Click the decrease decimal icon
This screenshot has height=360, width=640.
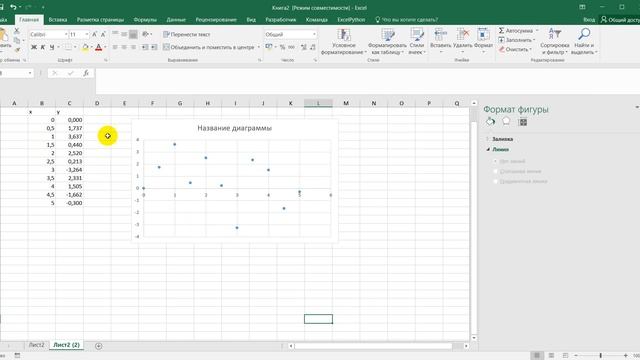pos(313,47)
